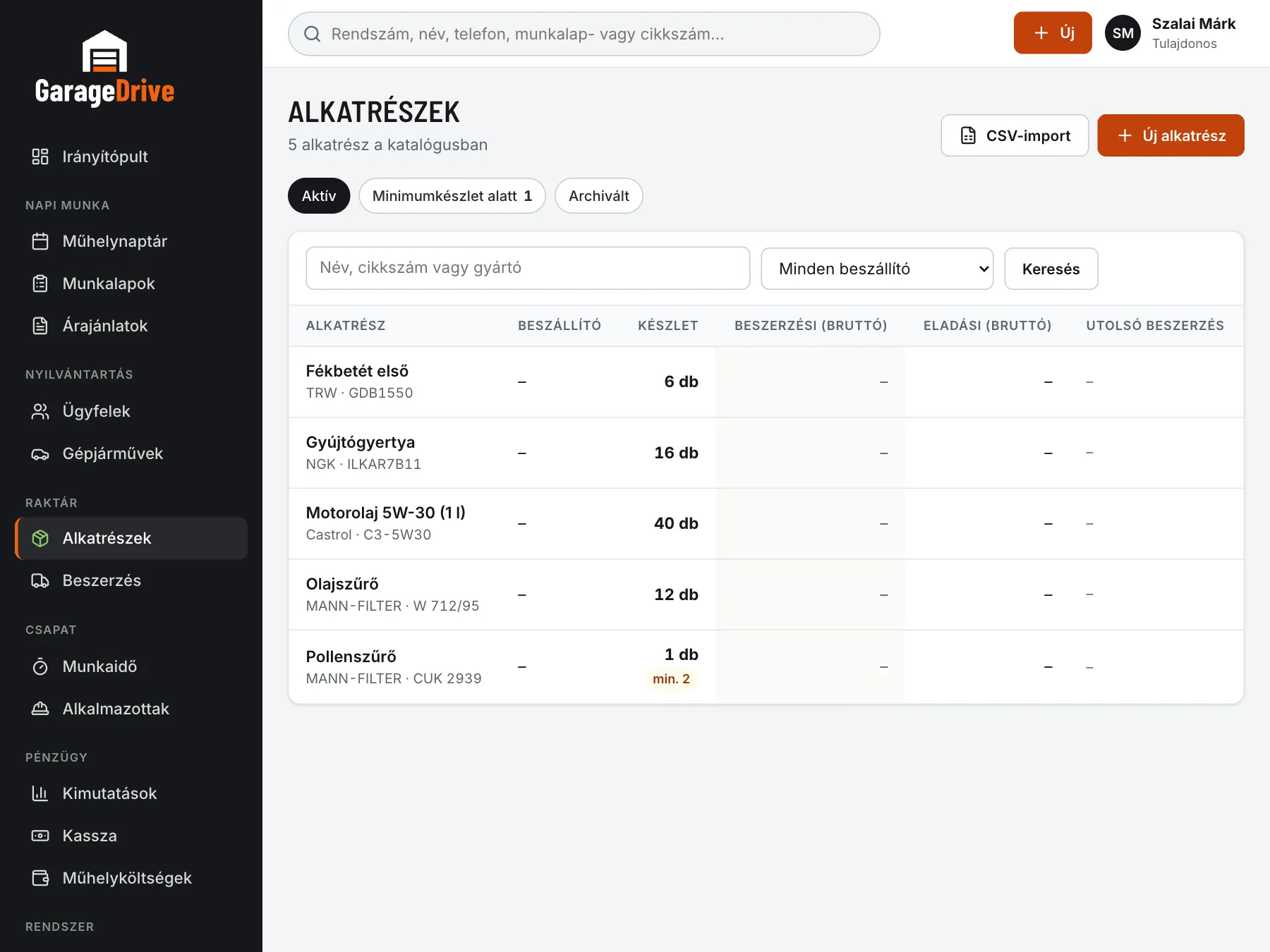The image size is (1270, 952).
Task: Open the Gyújtógyertya part row
Action: [x=766, y=453]
